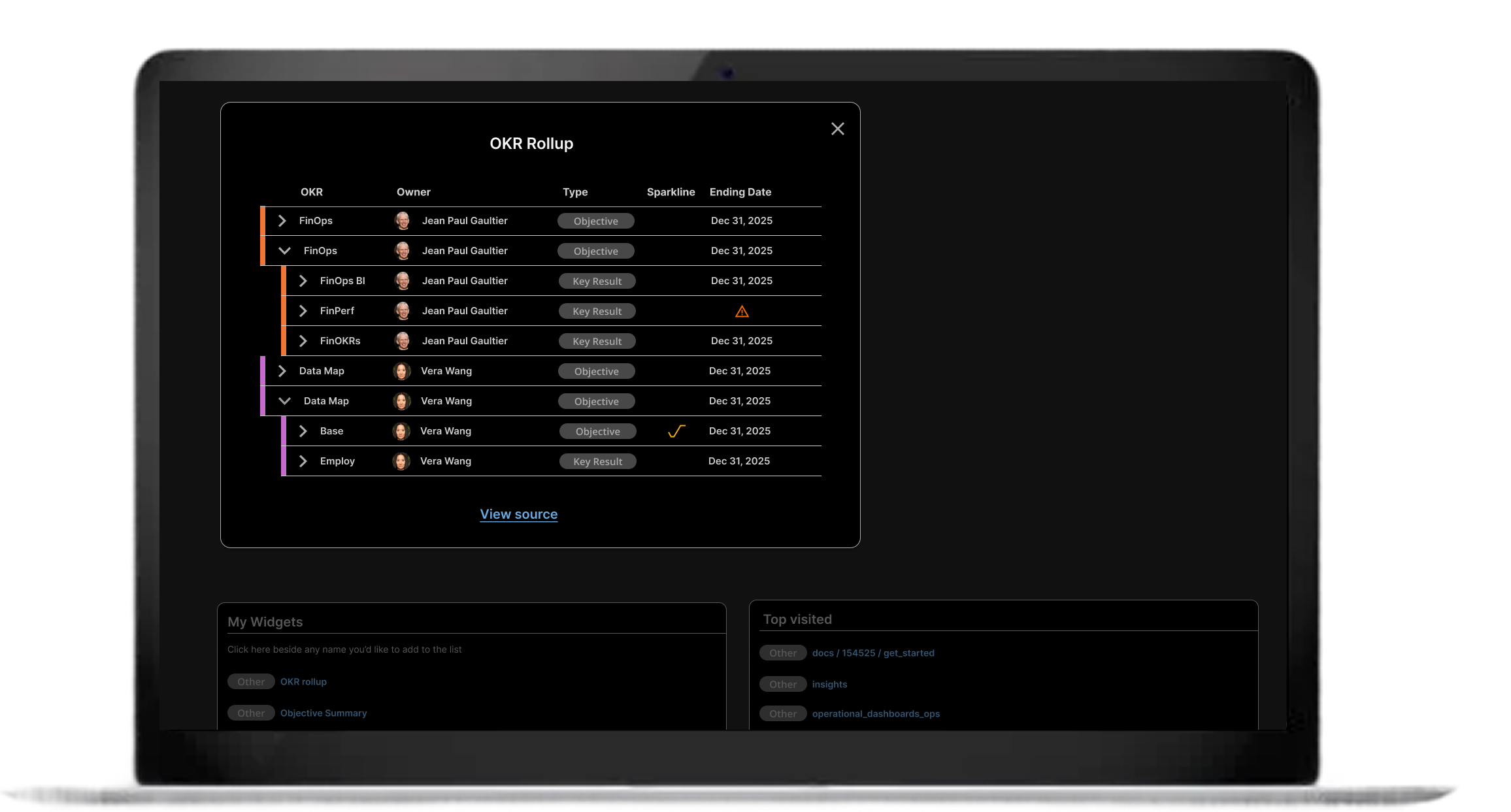Image resolution: width=1511 pixels, height=812 pixels.
Task: Collapse the expanded FinOps objective
Action: click(x=284, y=251)
